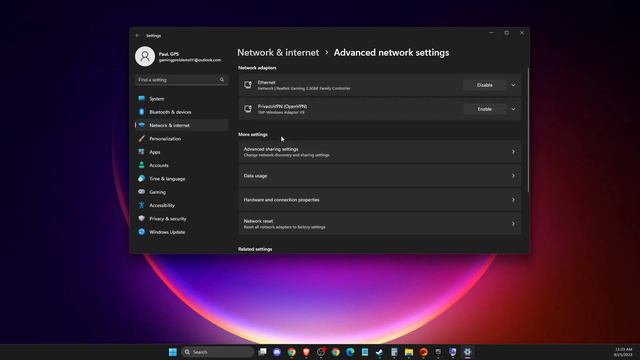Expand the Ethernet adapter details chevron

pyautogui.click(x=513, y=85)
